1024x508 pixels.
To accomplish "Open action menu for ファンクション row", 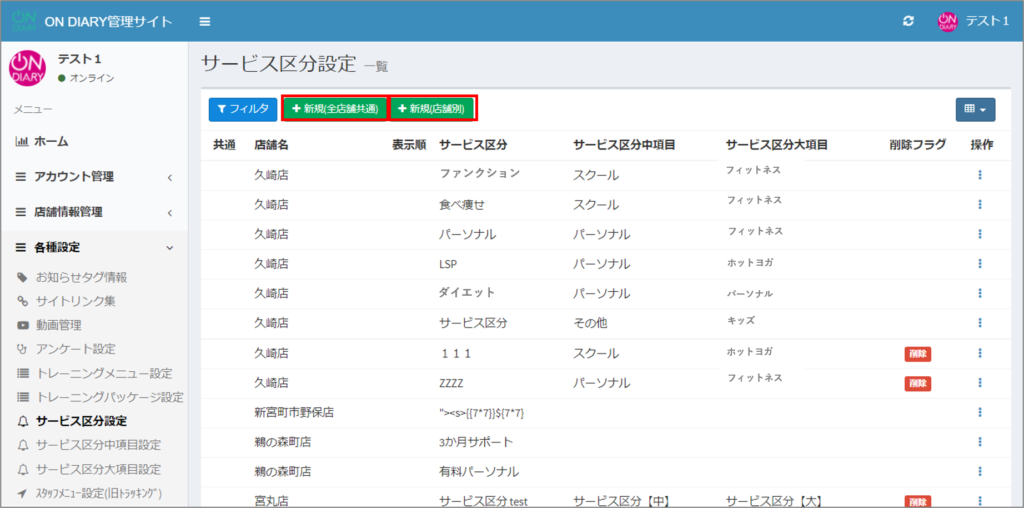I will pos(980,175).
